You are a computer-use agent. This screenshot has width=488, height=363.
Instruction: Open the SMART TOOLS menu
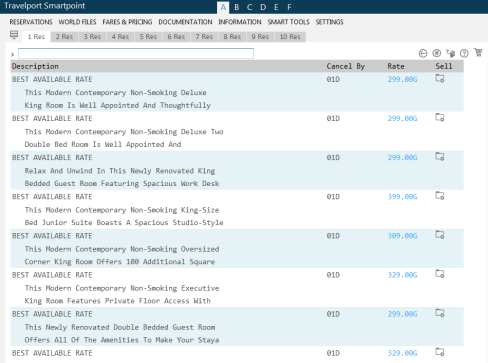coord(288,22)
